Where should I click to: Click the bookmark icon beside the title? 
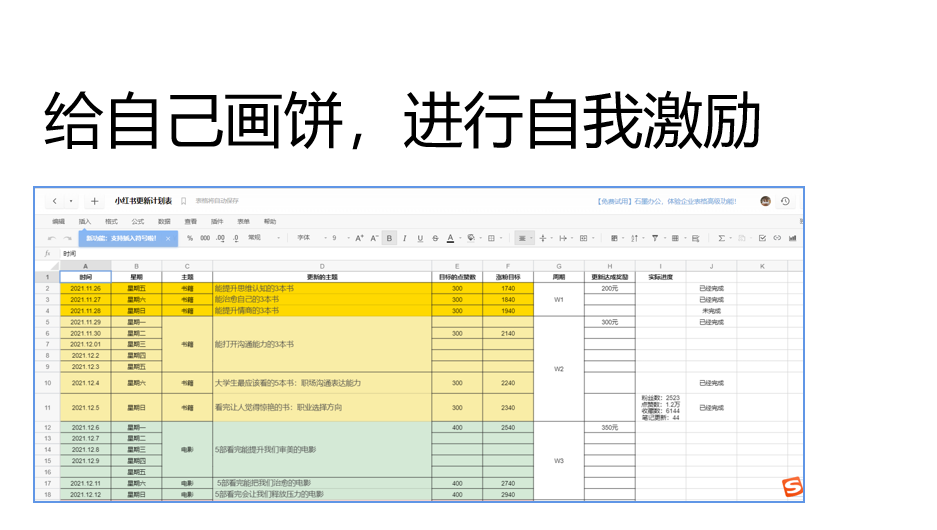[x=184, y=201]
